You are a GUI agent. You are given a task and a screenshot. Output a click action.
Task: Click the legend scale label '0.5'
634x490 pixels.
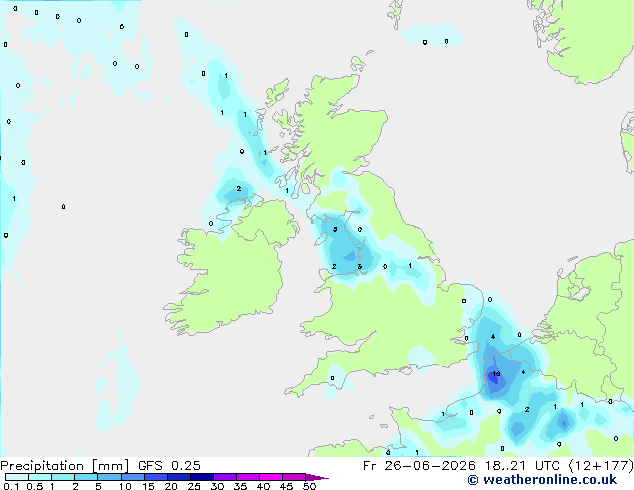tap(35, 486)
